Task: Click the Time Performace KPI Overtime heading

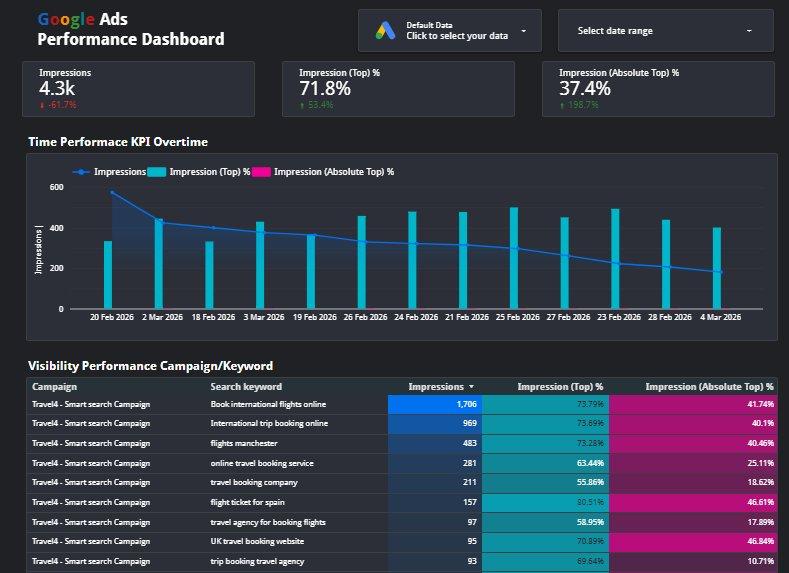Action: pyautogui.click(x=118, y=142)
